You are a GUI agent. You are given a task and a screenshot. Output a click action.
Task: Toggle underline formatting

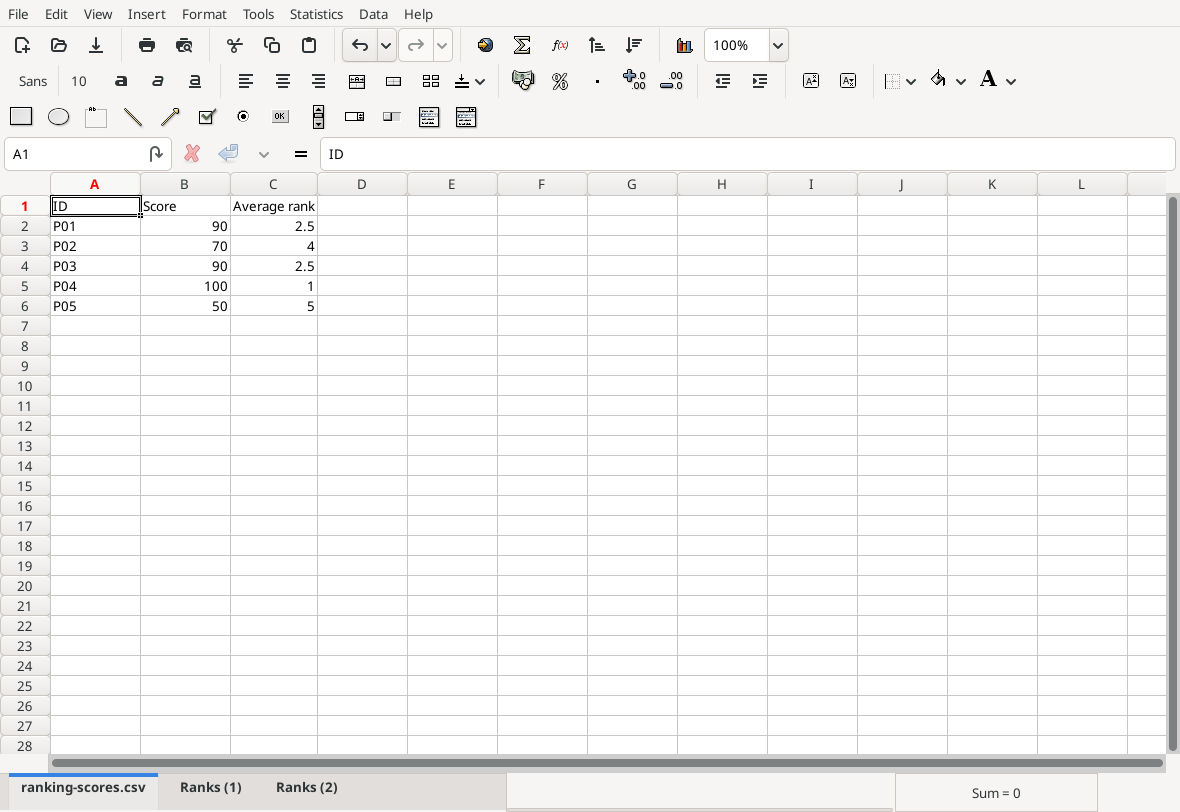point(194,81)
